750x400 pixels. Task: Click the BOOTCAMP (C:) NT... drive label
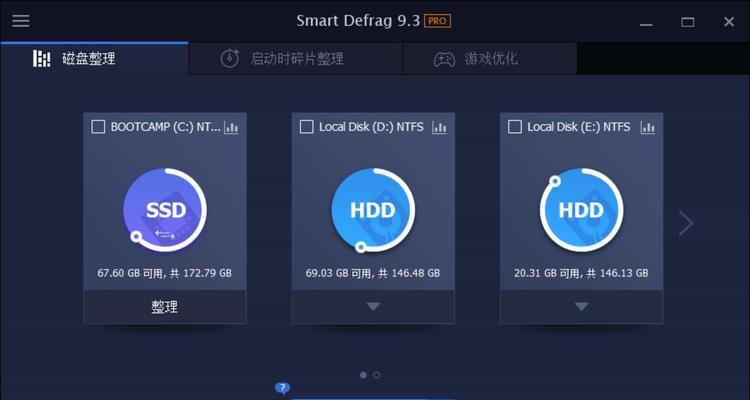[165, 127]
